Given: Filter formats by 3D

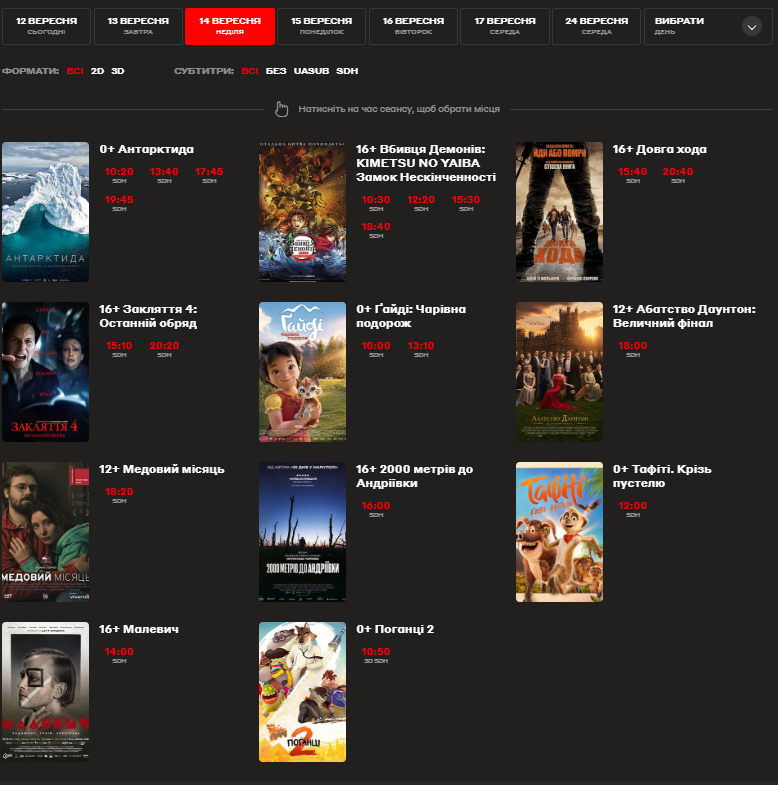Looking at the screenshot, I should 118,71.
